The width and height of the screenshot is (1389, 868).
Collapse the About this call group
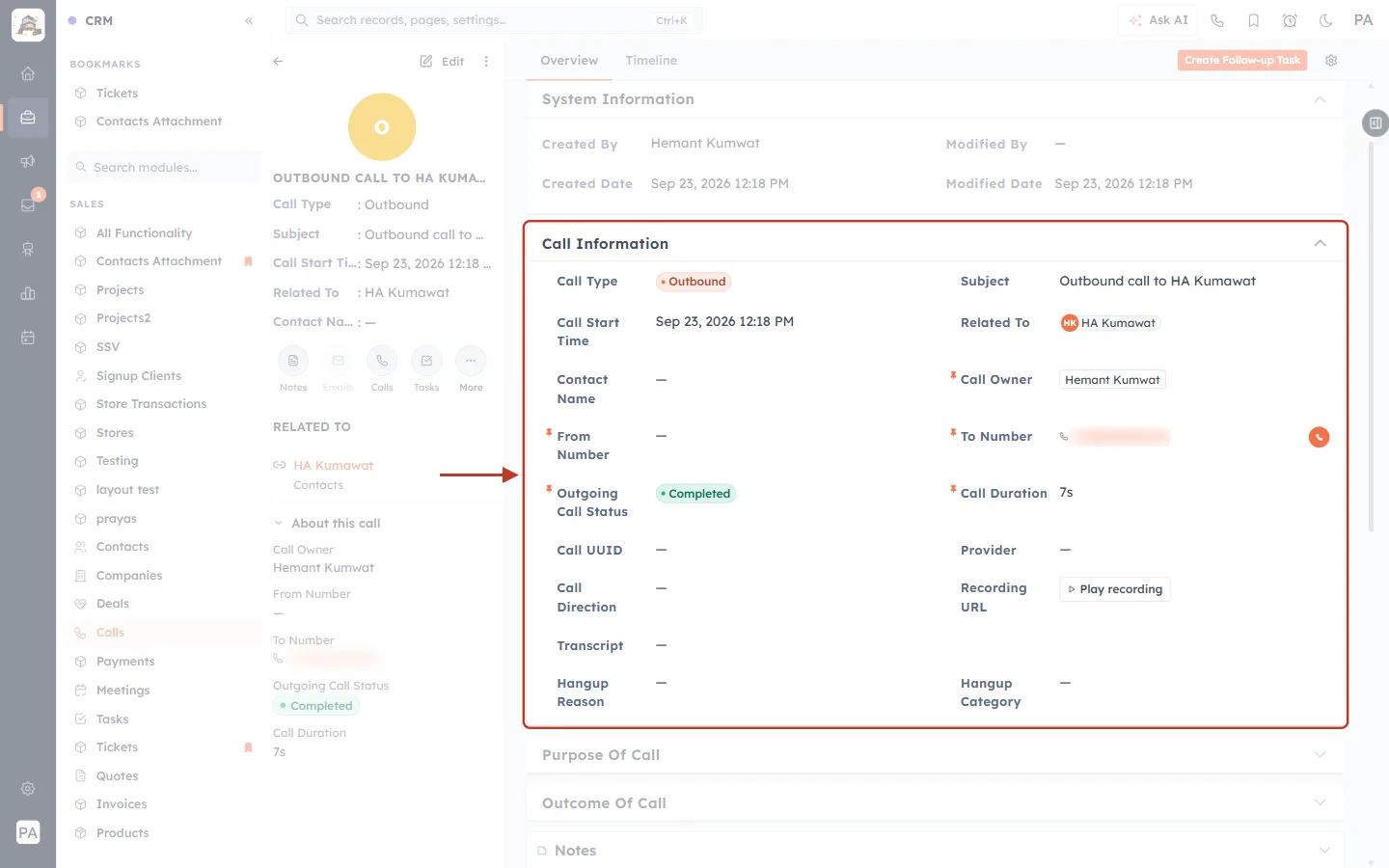click(x=279, y=523)
